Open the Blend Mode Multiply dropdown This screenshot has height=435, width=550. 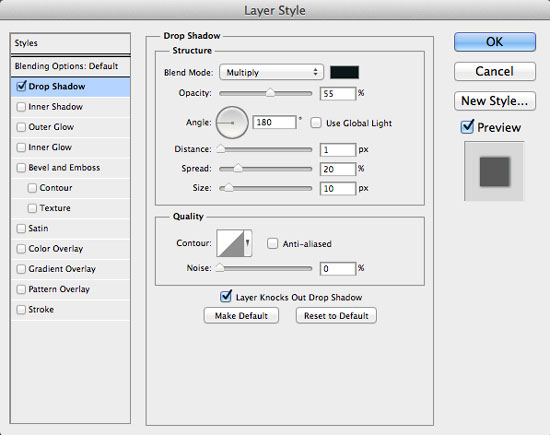click(271, 72)
